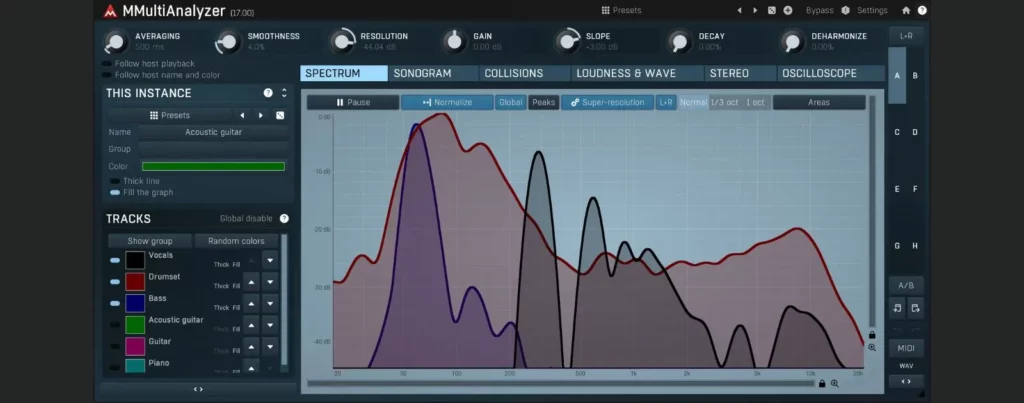Click the home icon in top bar
Viewport: 1024px width, 403px height.
coord(906,10)
